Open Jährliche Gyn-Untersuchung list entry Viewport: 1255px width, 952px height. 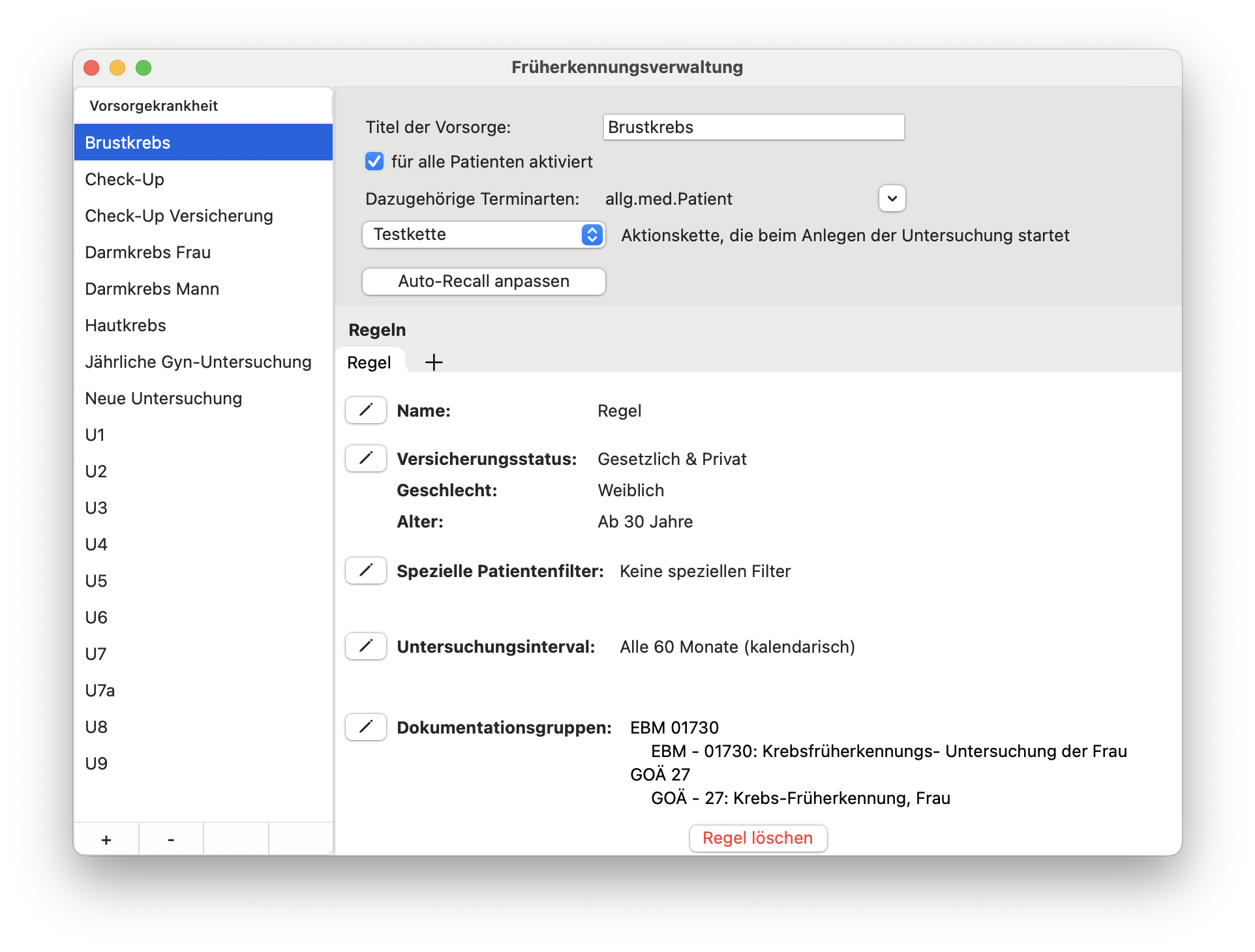pos(198,362)
